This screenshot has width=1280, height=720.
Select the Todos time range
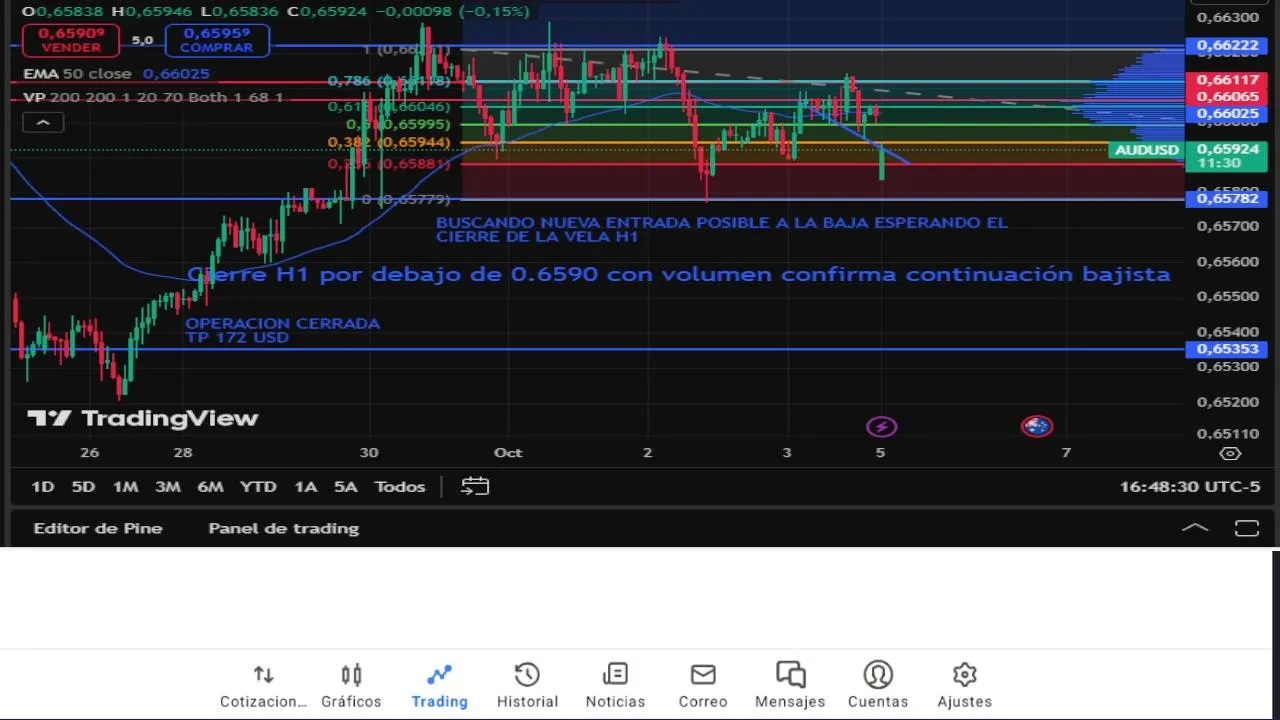[400, 486]
